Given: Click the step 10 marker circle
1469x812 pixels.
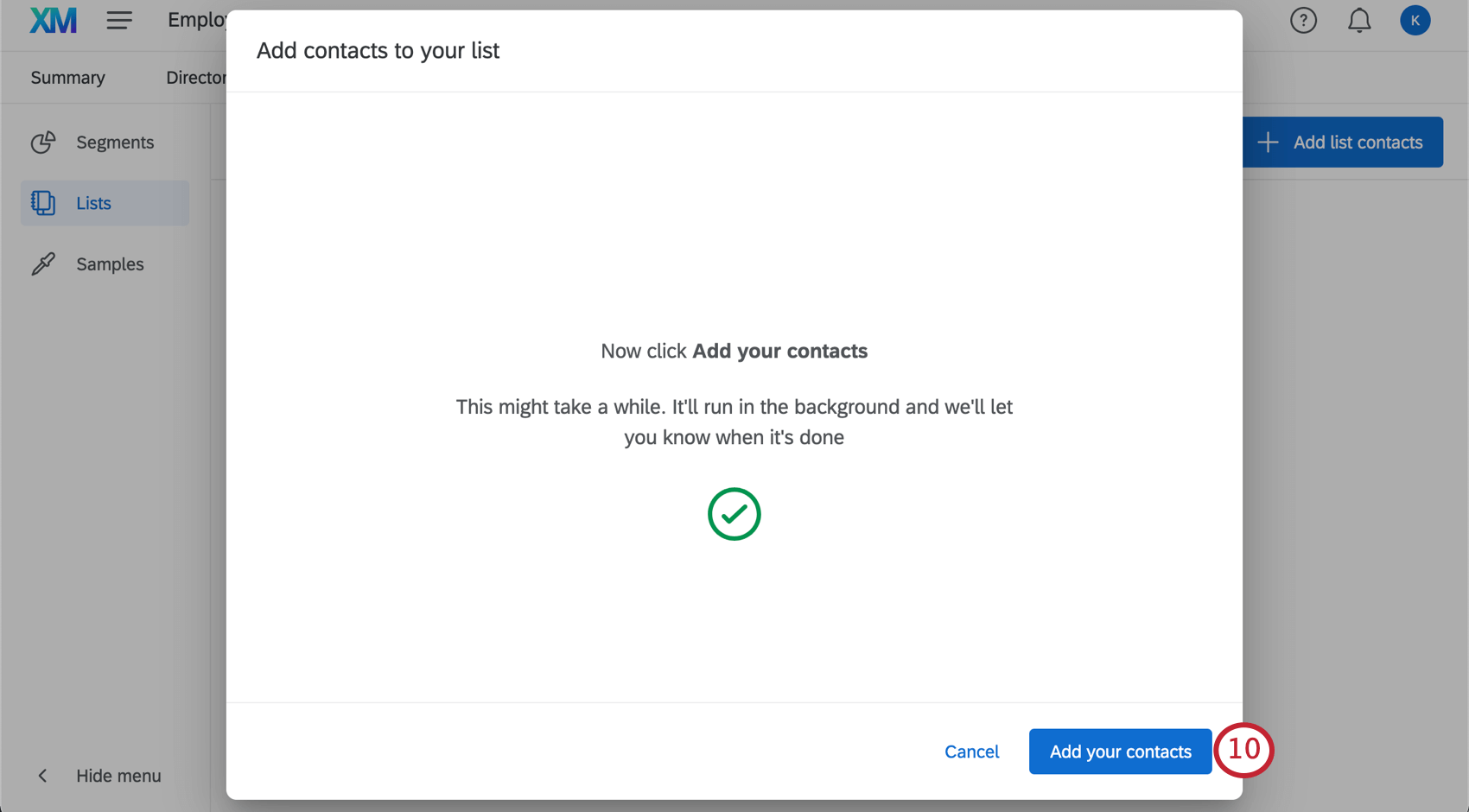Looking at the screenshot, I should click(1244, 751).
